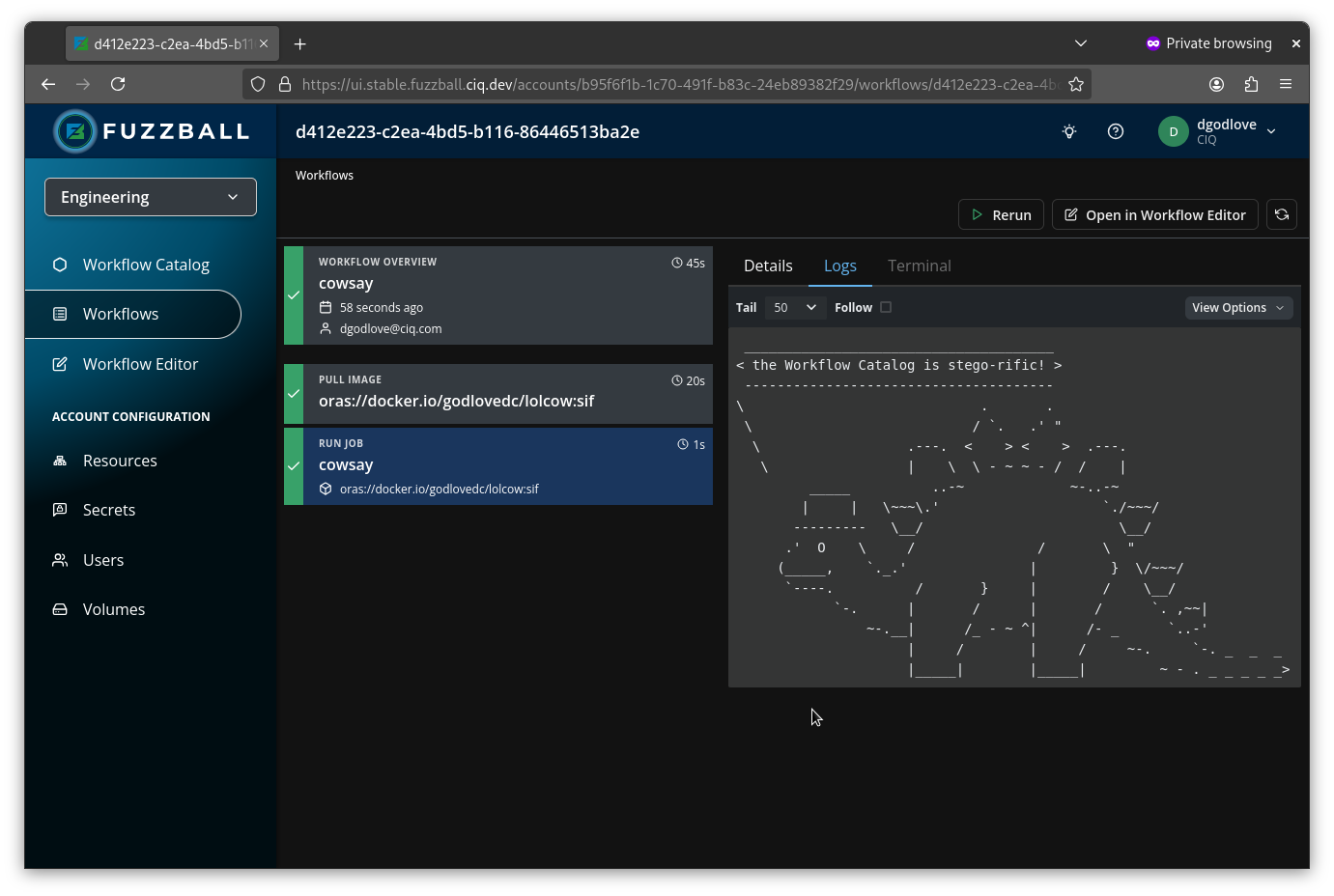Open the dgodlove user menu
Viewport: 1334px width, 896px height.
click(1219, 131)
